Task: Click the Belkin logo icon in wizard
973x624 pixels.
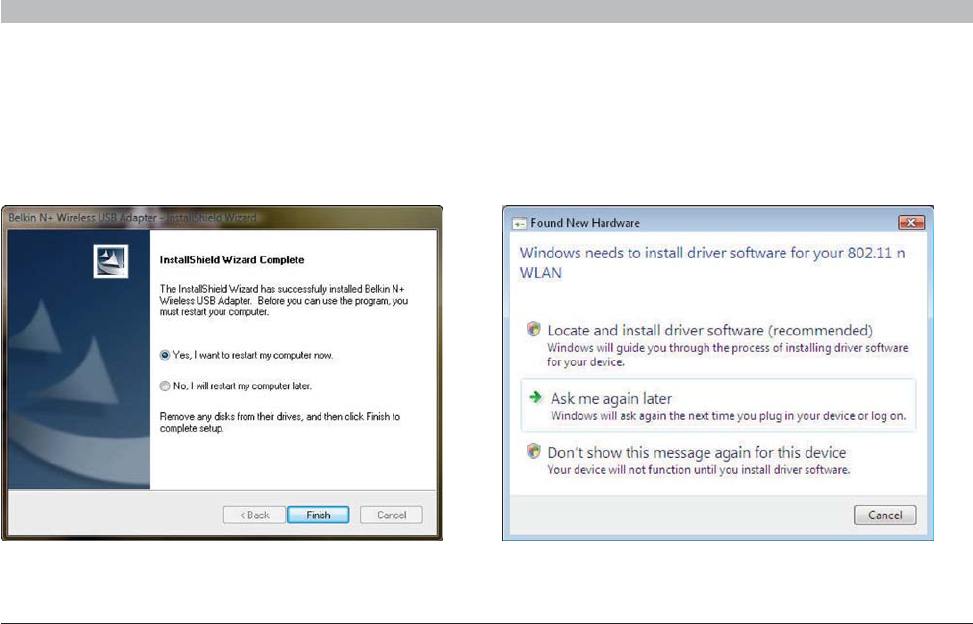Action: (111, 261)
